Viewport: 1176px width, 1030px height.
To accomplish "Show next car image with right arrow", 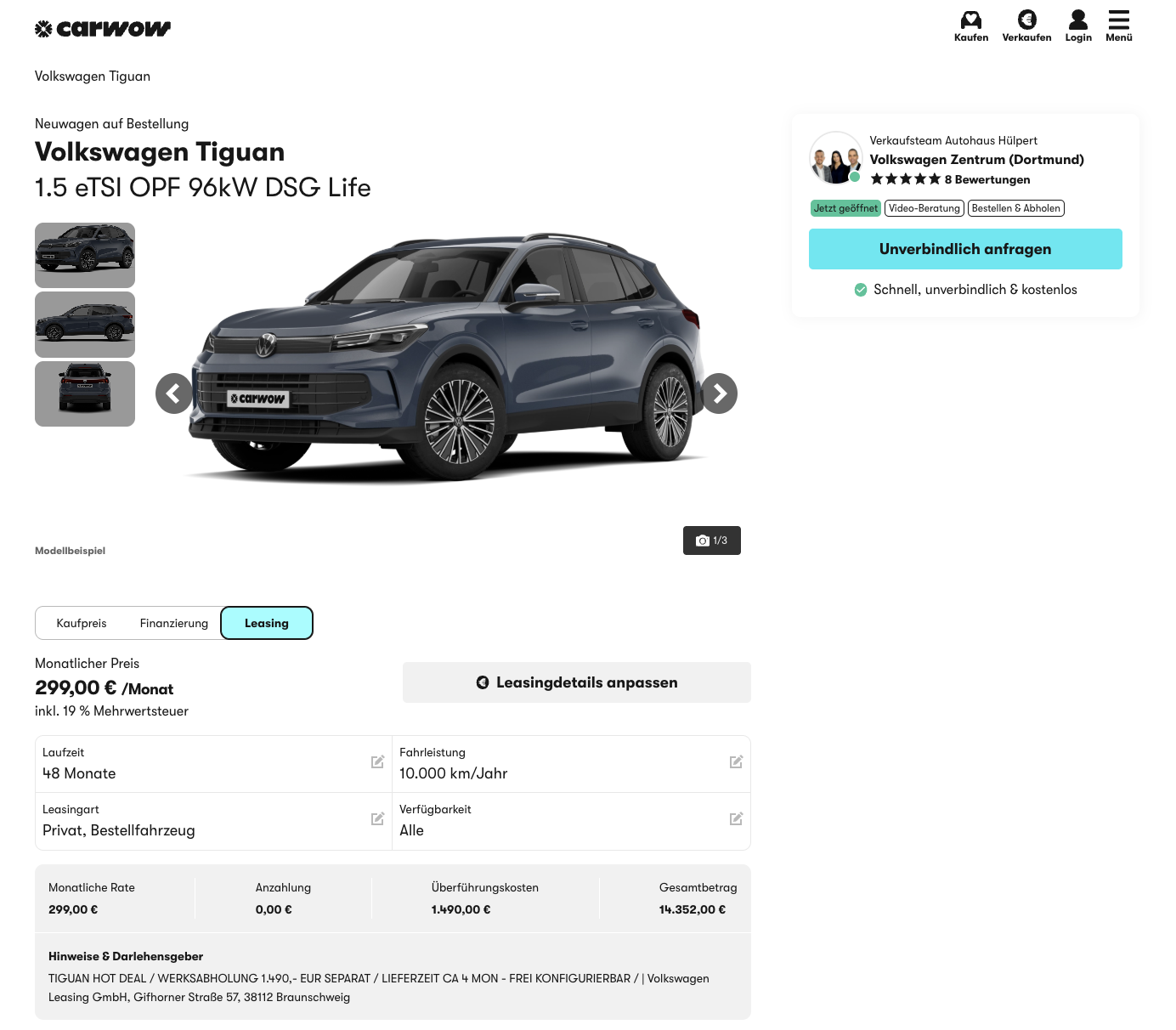I will point(719,393).
